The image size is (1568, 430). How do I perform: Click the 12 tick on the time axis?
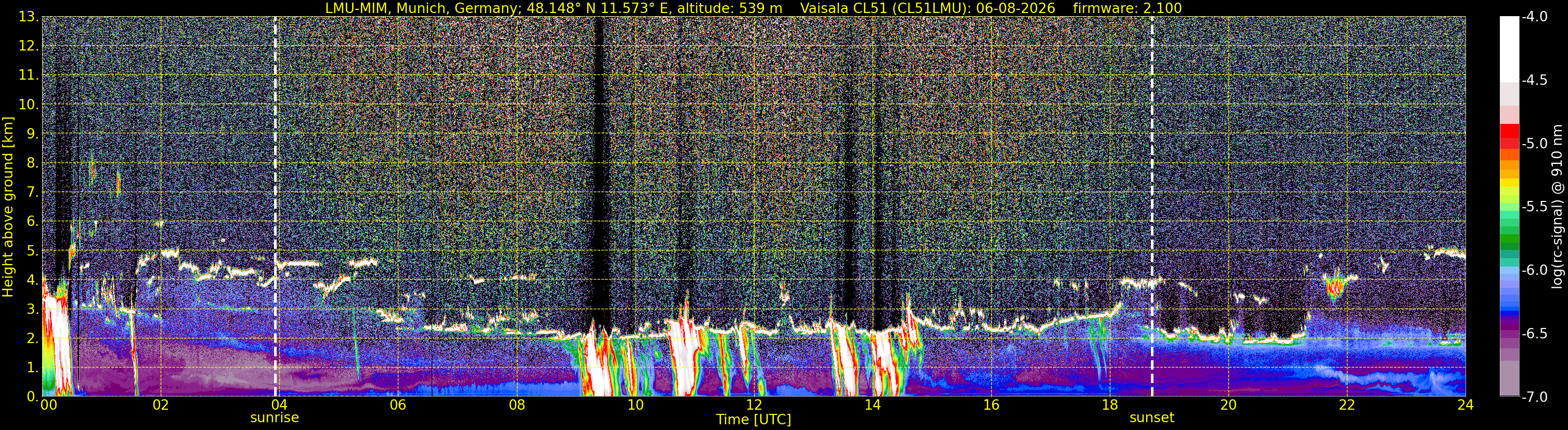coord(754,405)
